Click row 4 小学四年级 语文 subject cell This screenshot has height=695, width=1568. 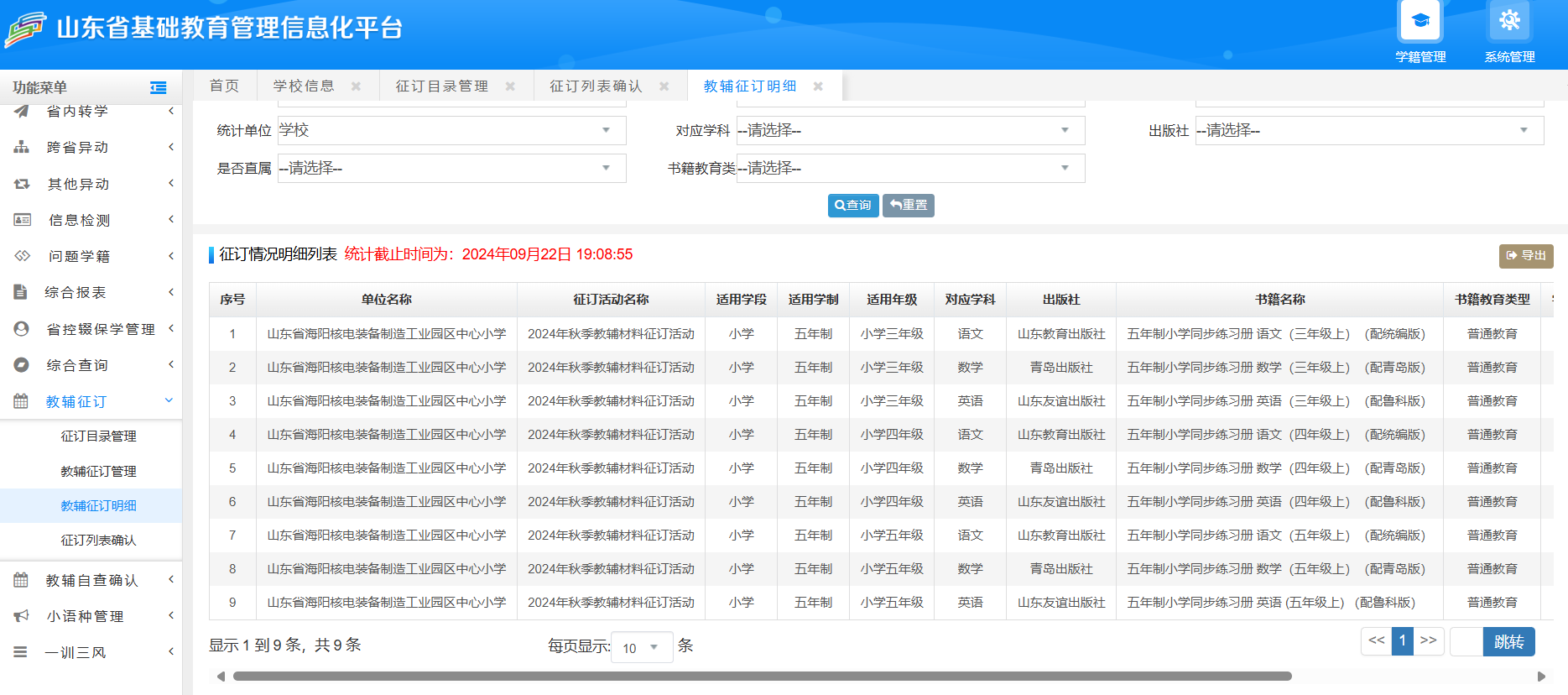[971, 435]
